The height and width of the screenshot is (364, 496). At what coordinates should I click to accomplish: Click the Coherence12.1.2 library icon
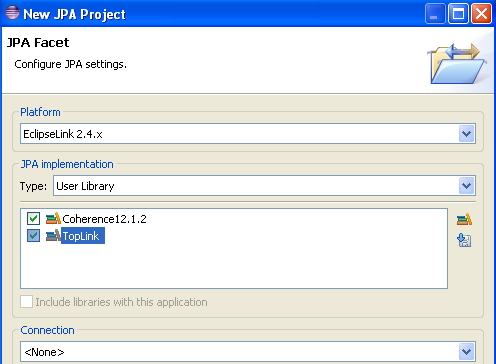pyautogui.click(x=53, y=219)
